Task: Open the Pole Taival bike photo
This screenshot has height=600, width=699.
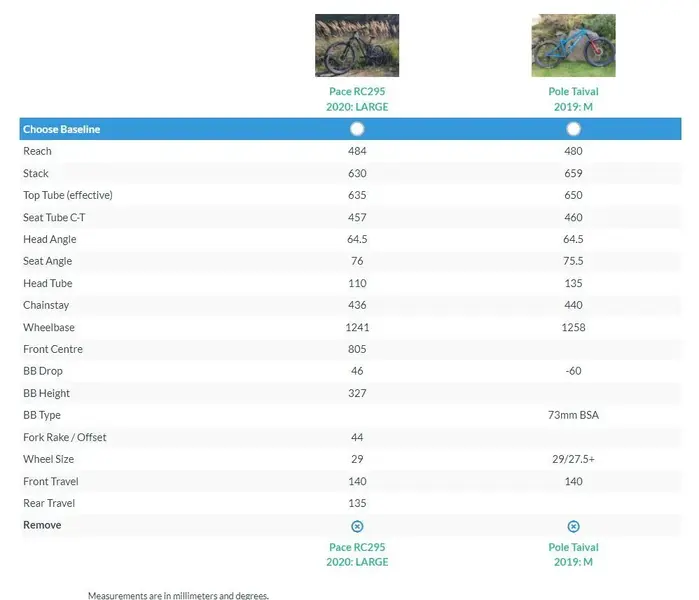Action: (573, 45)
